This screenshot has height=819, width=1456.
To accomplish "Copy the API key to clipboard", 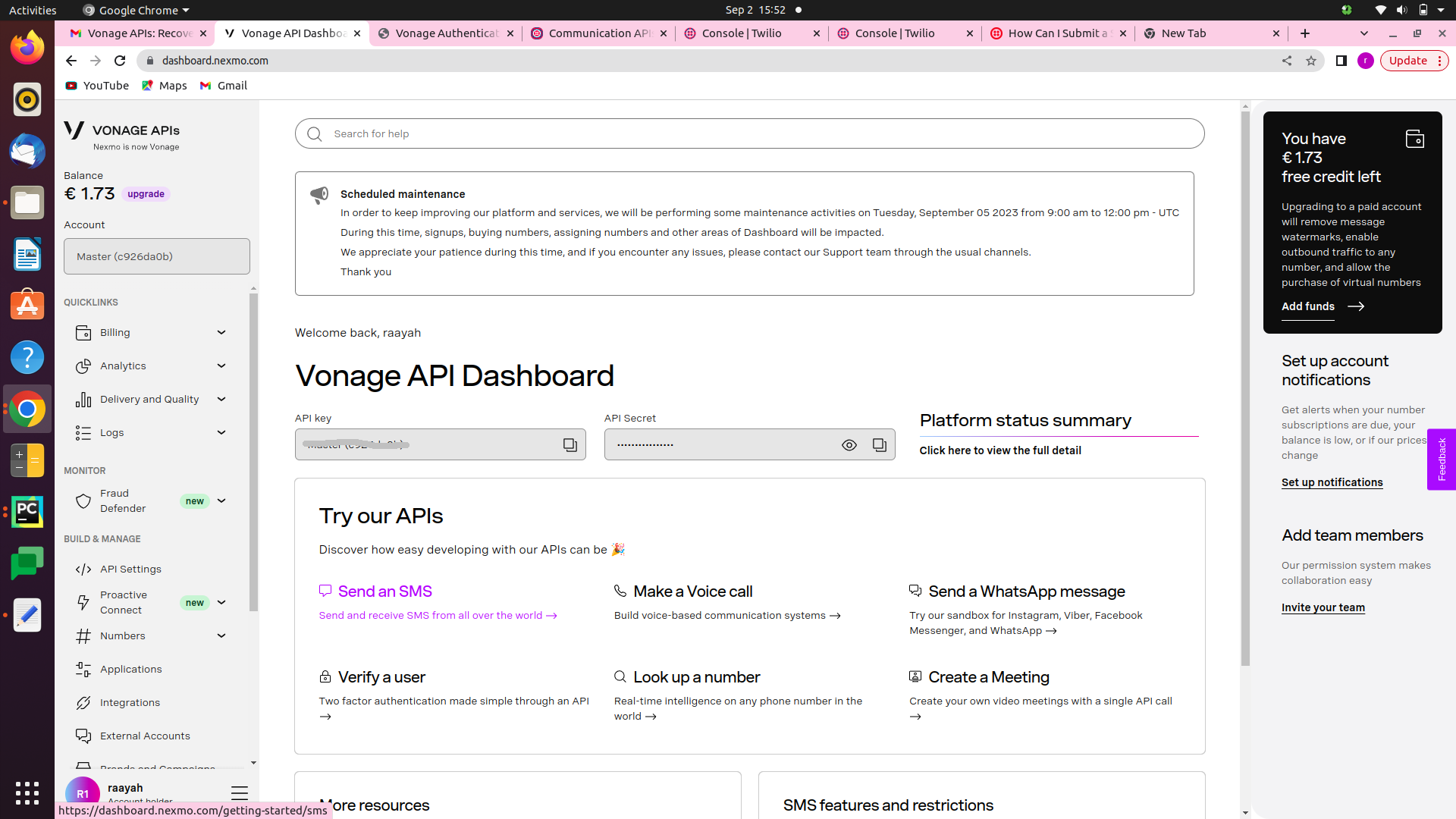I will point(570,445).
